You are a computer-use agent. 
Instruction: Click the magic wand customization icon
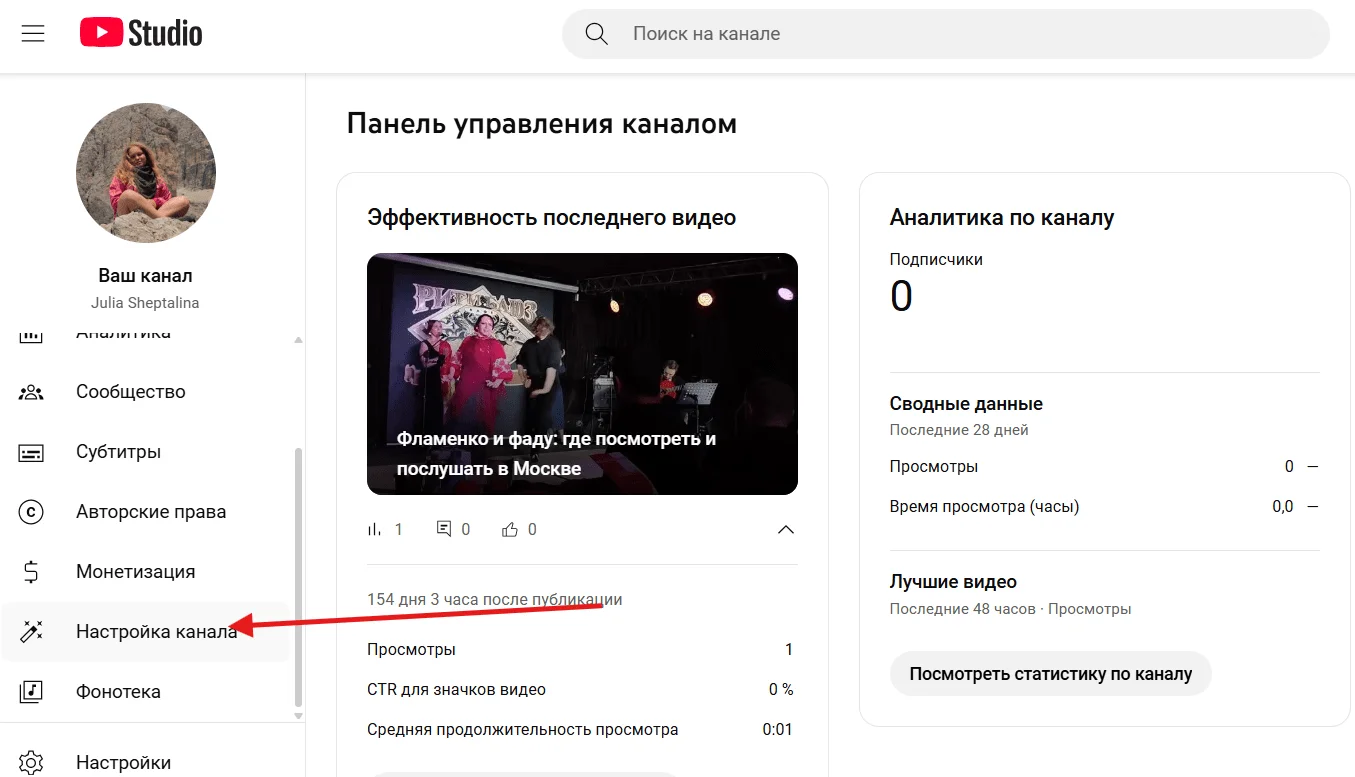(x=31, y=631)
